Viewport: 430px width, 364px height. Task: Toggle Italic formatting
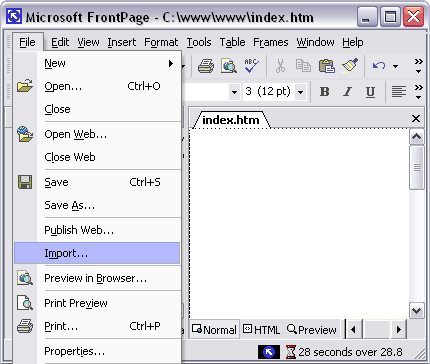point(347,91)
